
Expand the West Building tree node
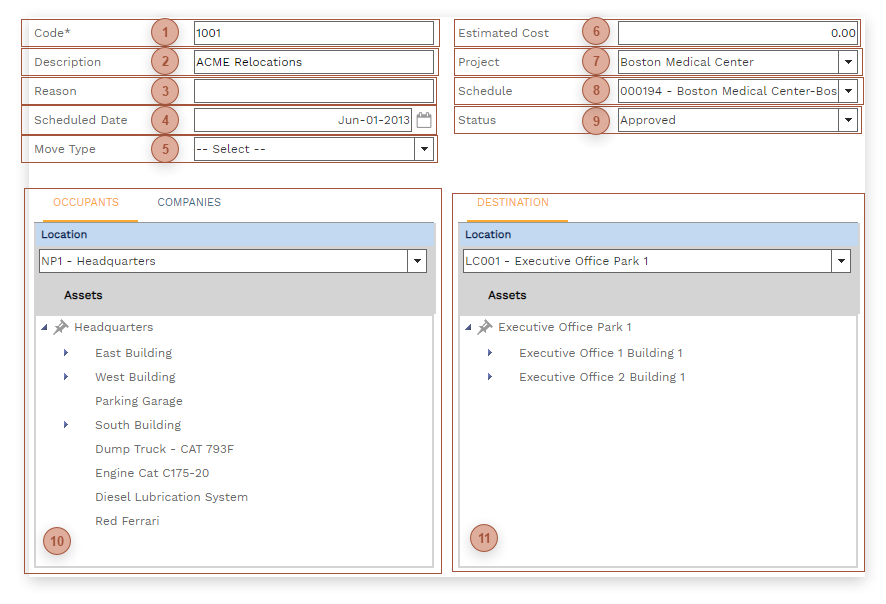point(66,377)
